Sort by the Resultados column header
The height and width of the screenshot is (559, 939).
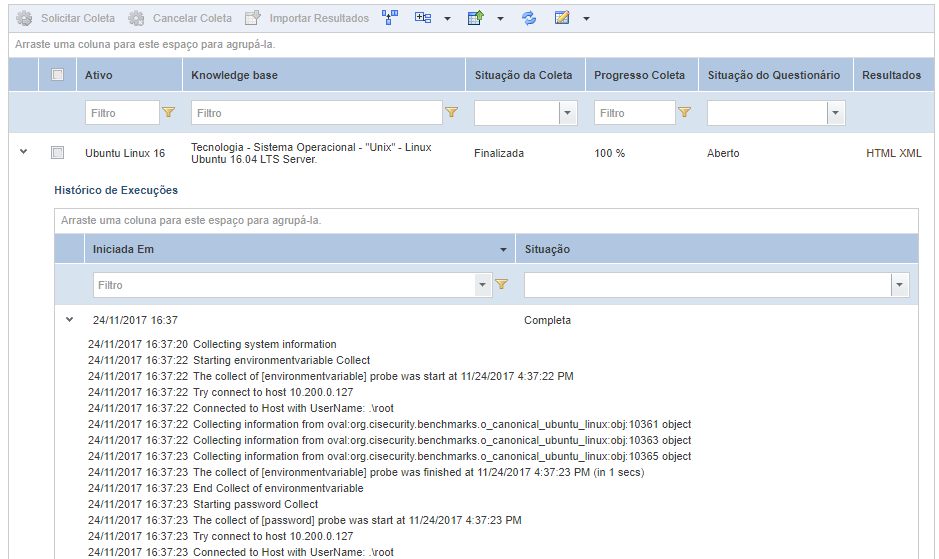(x=892, y=75)
